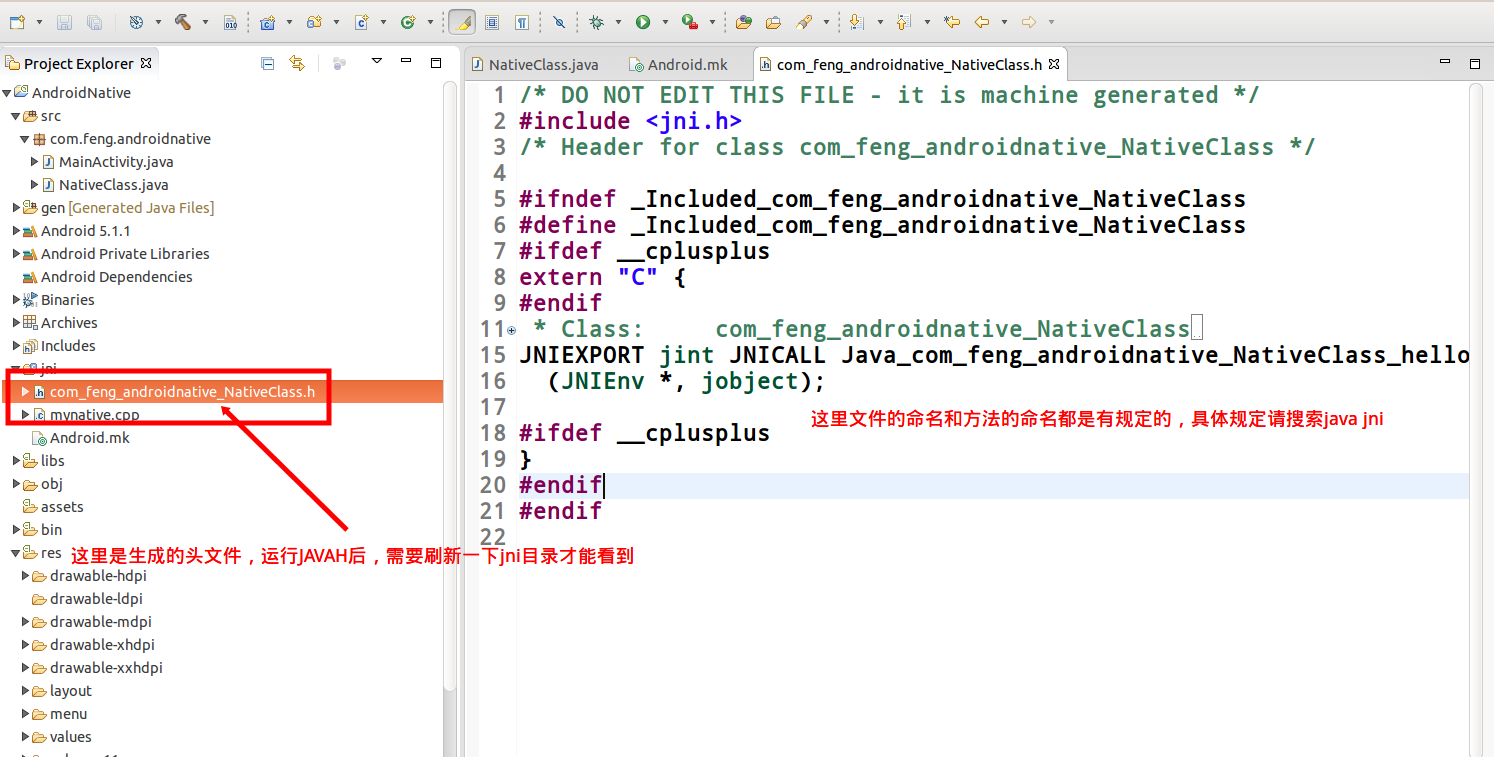Minimize the Project Explorer panel

click(x=406, y=62)
